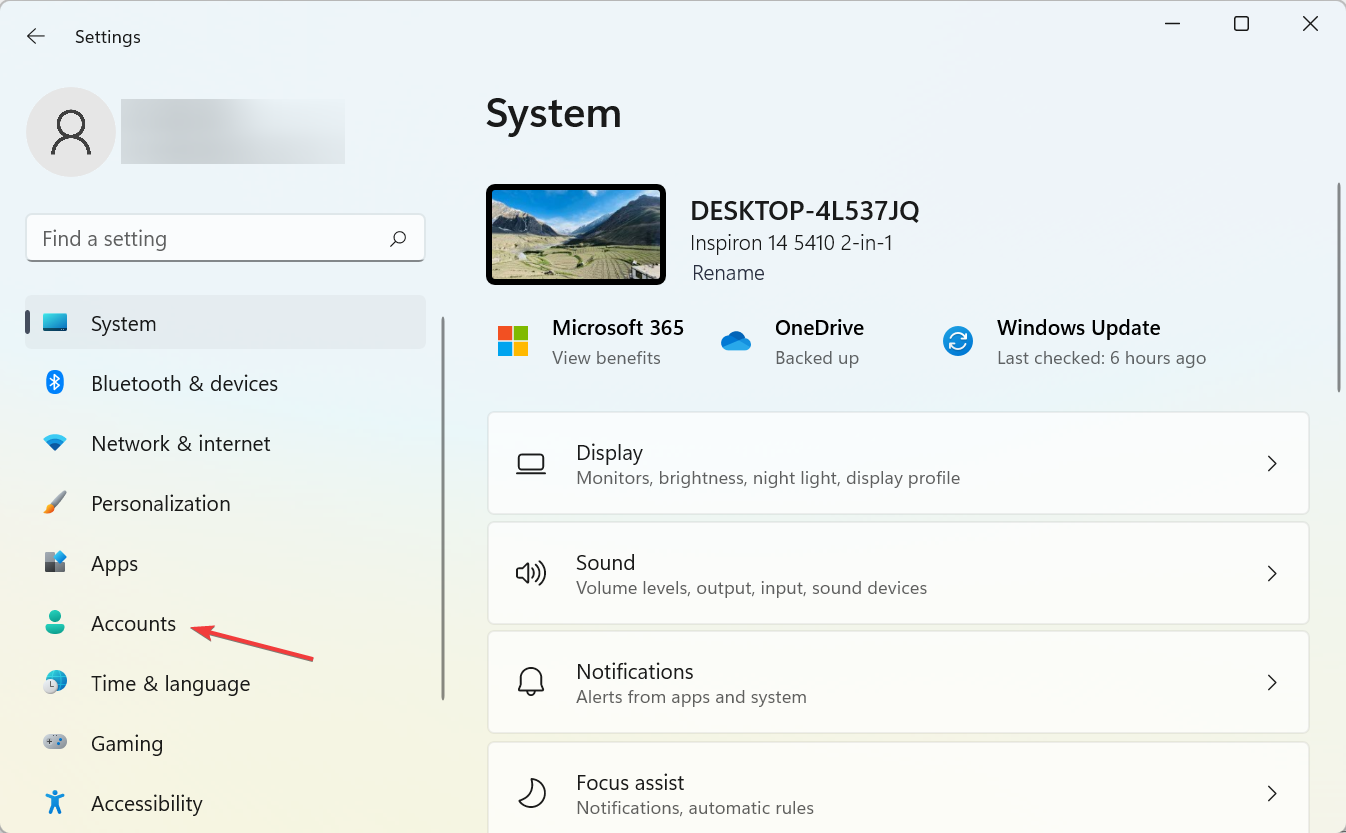
Task: Select the Bluetooth & devices icon
Action: pos(54,383)
